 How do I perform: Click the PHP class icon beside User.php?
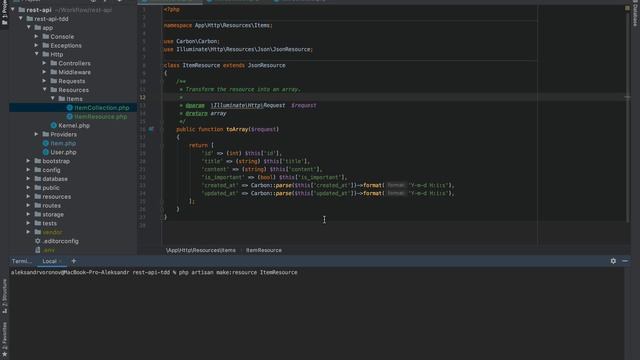point(46,152)
